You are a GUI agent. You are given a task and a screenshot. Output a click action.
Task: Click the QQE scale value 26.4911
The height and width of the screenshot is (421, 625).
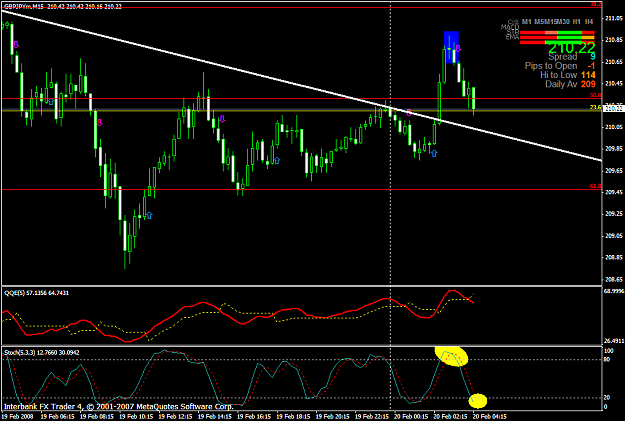click(614, 341)
